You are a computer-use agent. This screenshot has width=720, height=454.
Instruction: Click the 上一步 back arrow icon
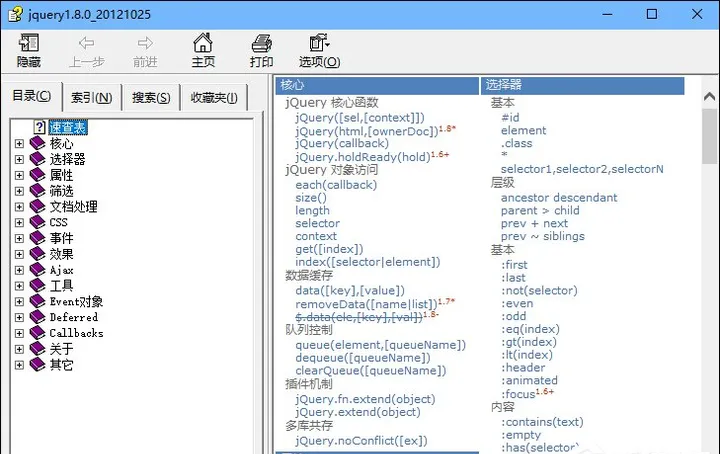coord(86,43)
